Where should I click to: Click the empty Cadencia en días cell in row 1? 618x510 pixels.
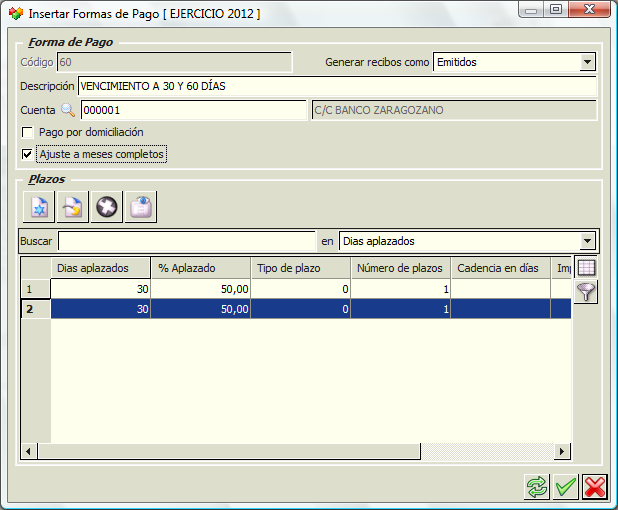pyautogui.click(x=501, y=289)
